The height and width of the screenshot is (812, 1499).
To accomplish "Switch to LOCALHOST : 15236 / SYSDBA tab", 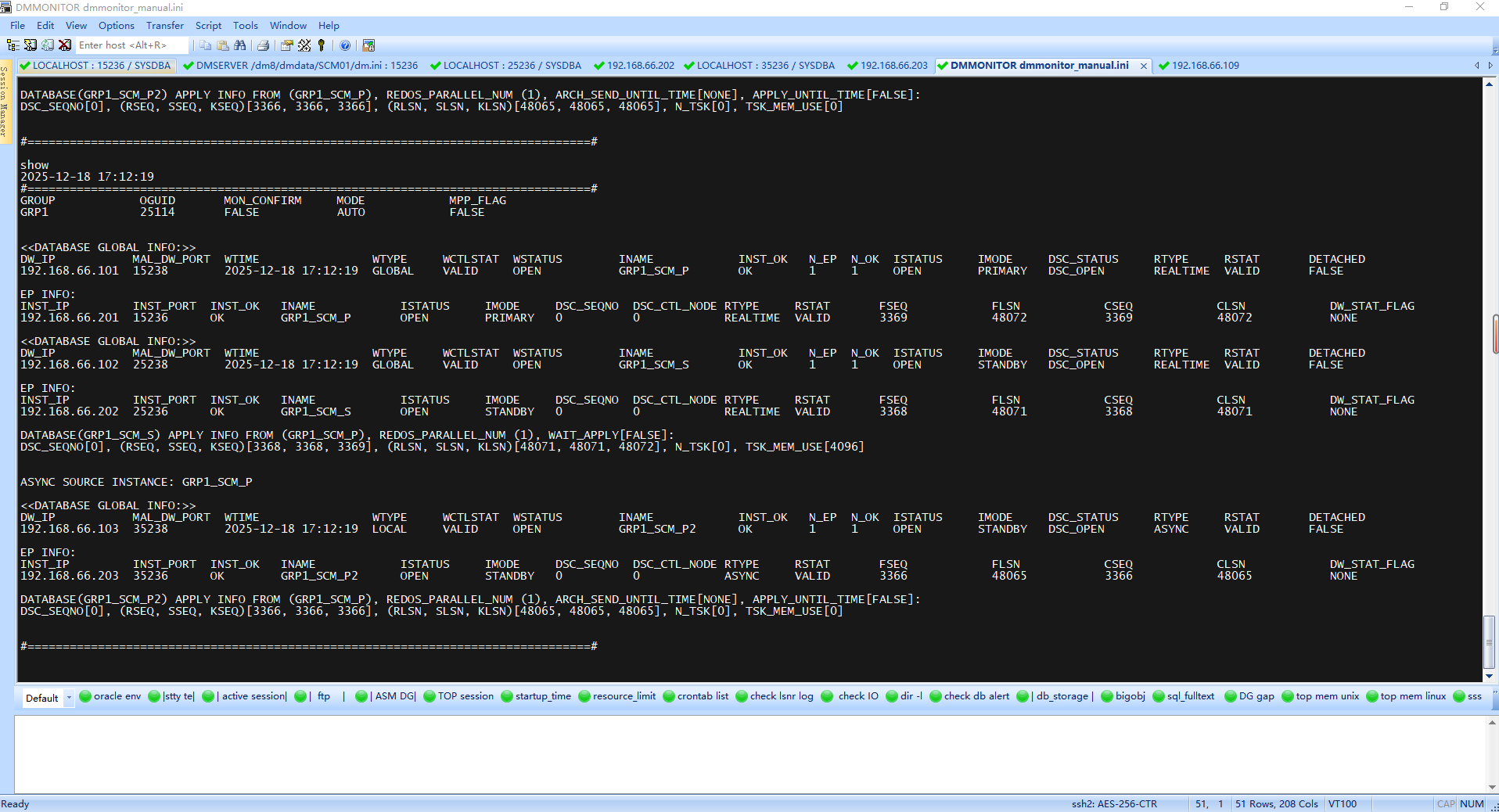I will [95, 66].
